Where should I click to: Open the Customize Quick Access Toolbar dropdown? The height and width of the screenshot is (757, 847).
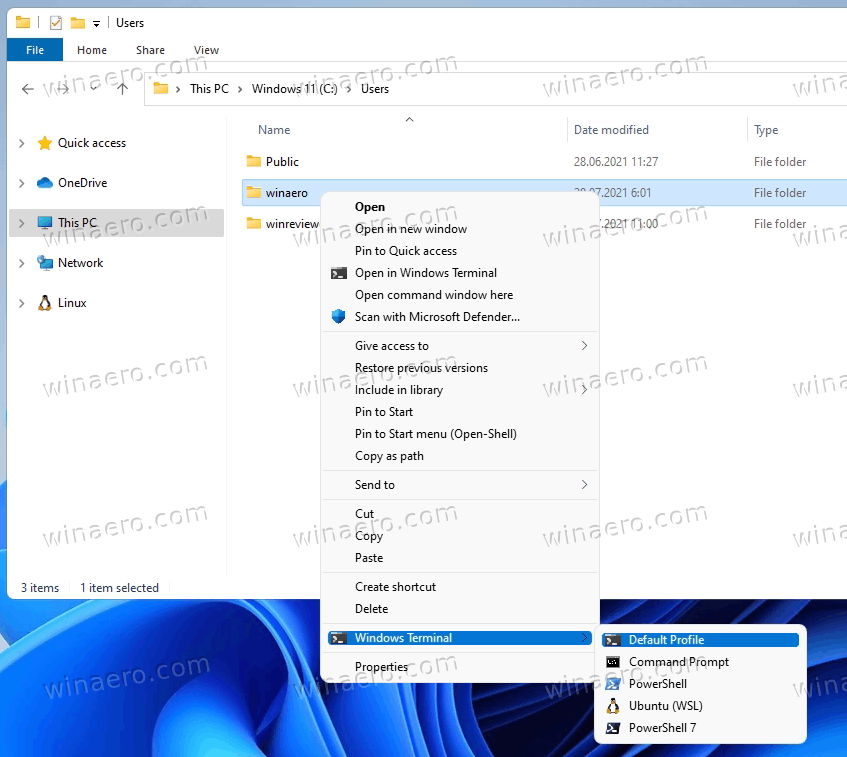click(96, 23)
